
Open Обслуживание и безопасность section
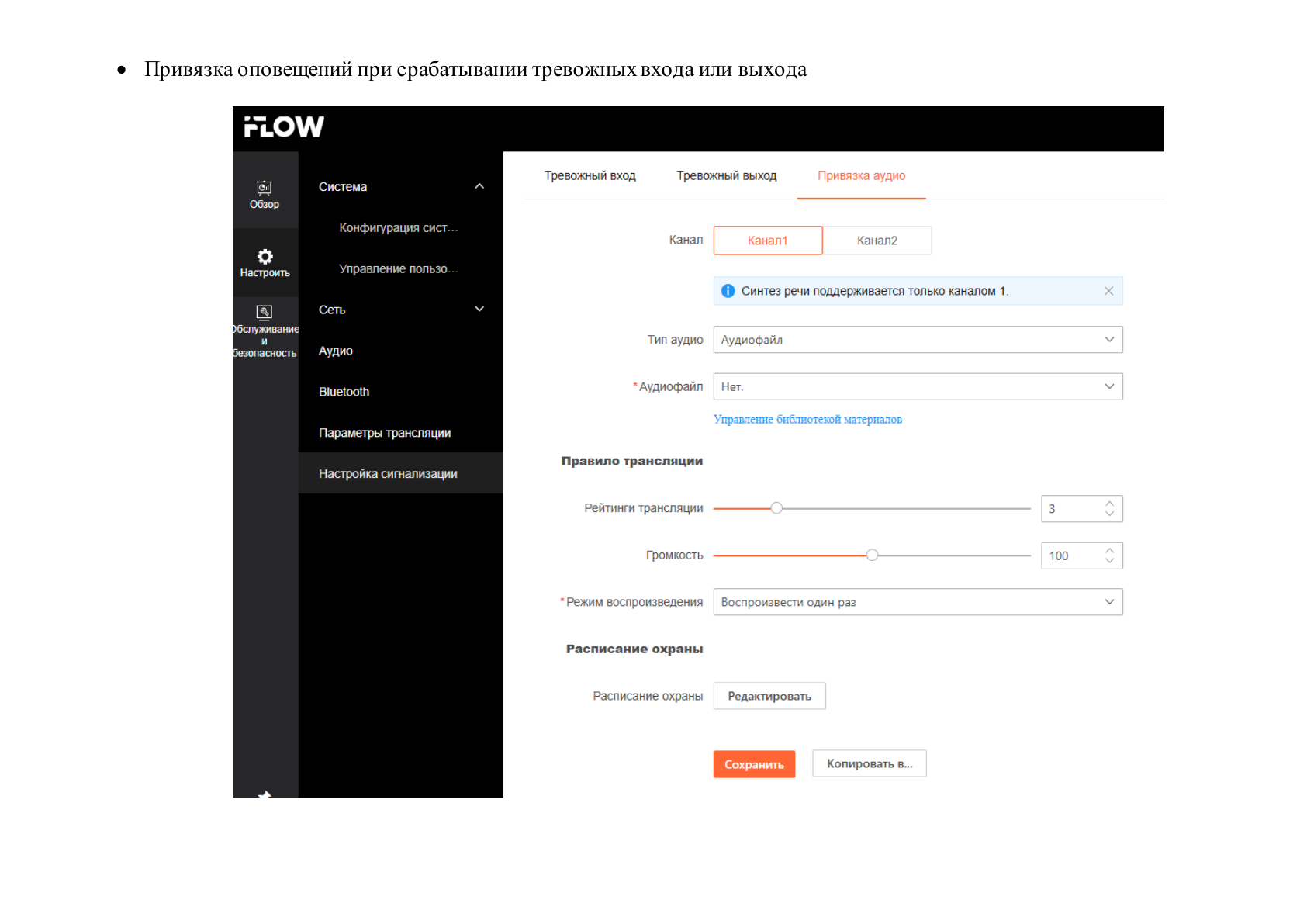[x=265, y=331]
